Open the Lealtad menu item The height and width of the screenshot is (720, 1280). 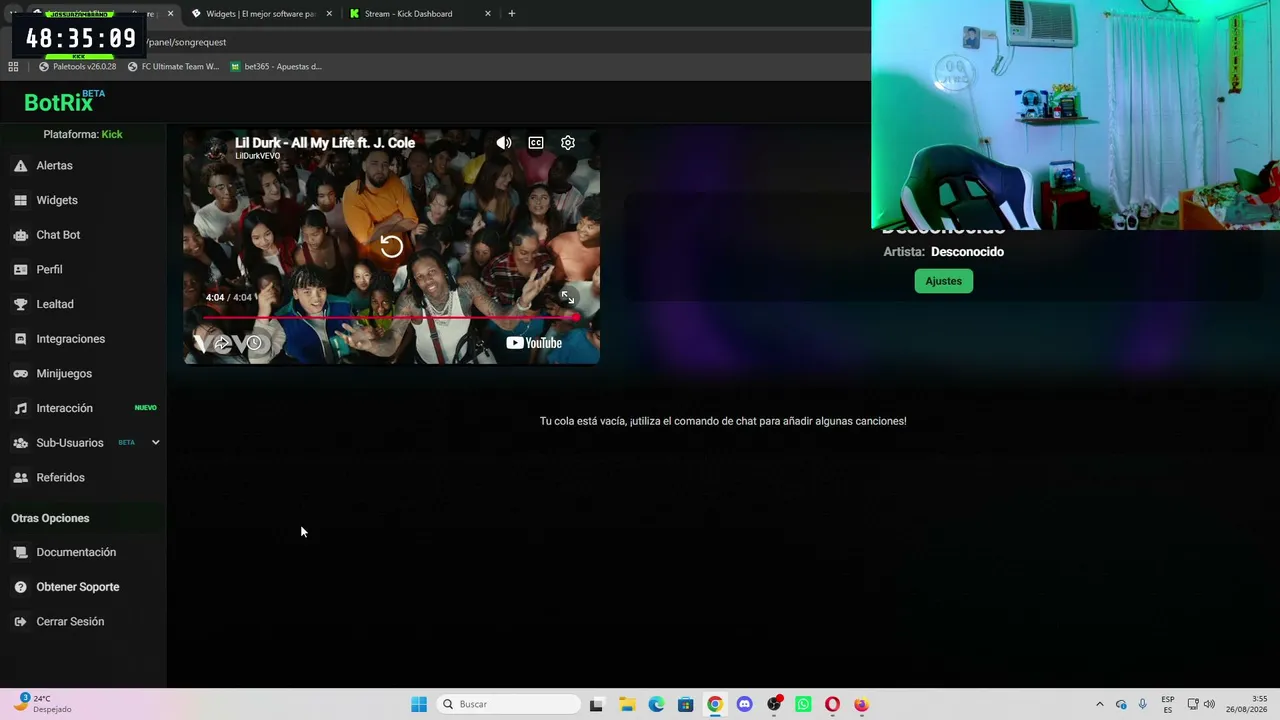[x=55, y=304]
